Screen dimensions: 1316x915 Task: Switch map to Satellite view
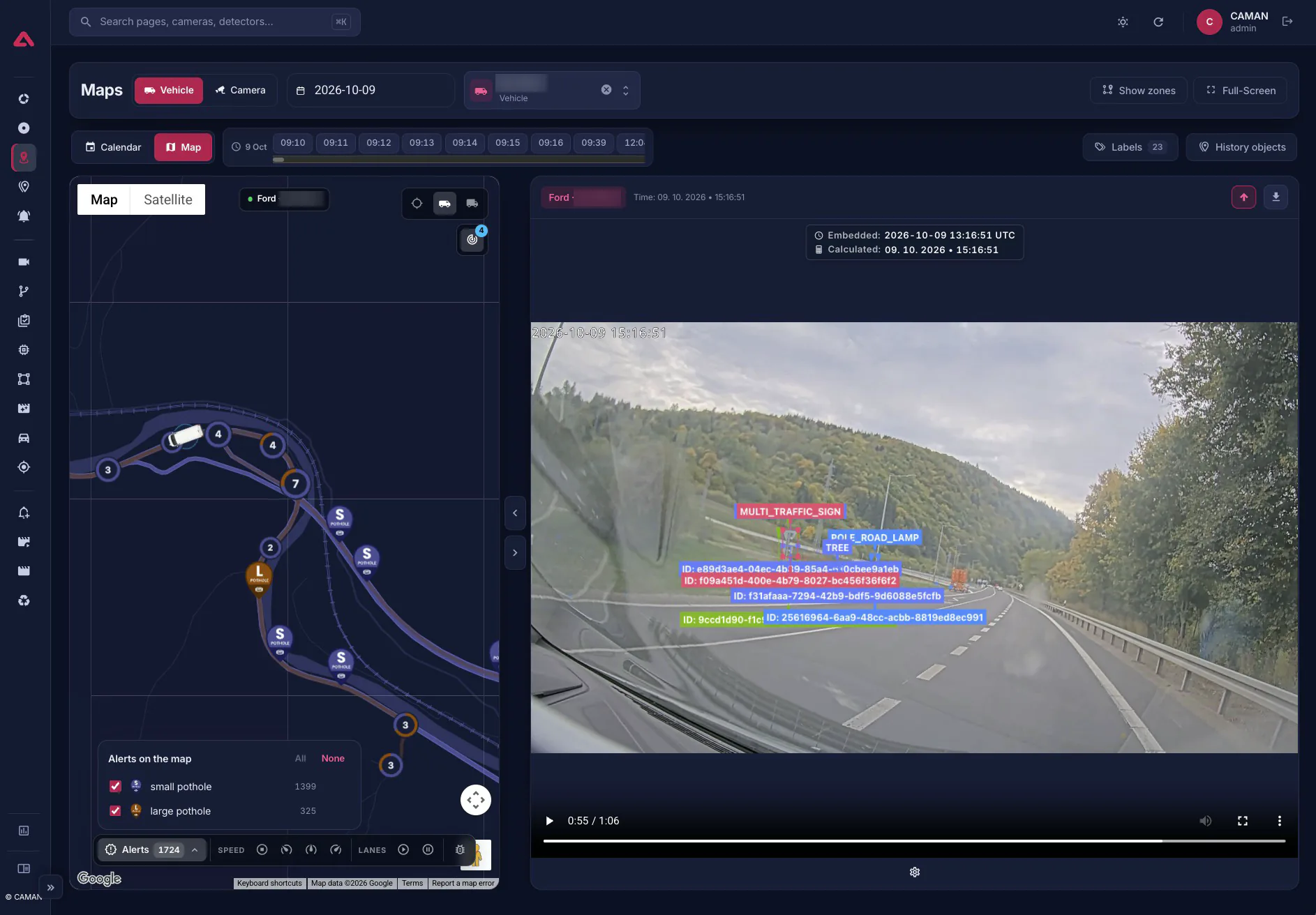(168, 199)
